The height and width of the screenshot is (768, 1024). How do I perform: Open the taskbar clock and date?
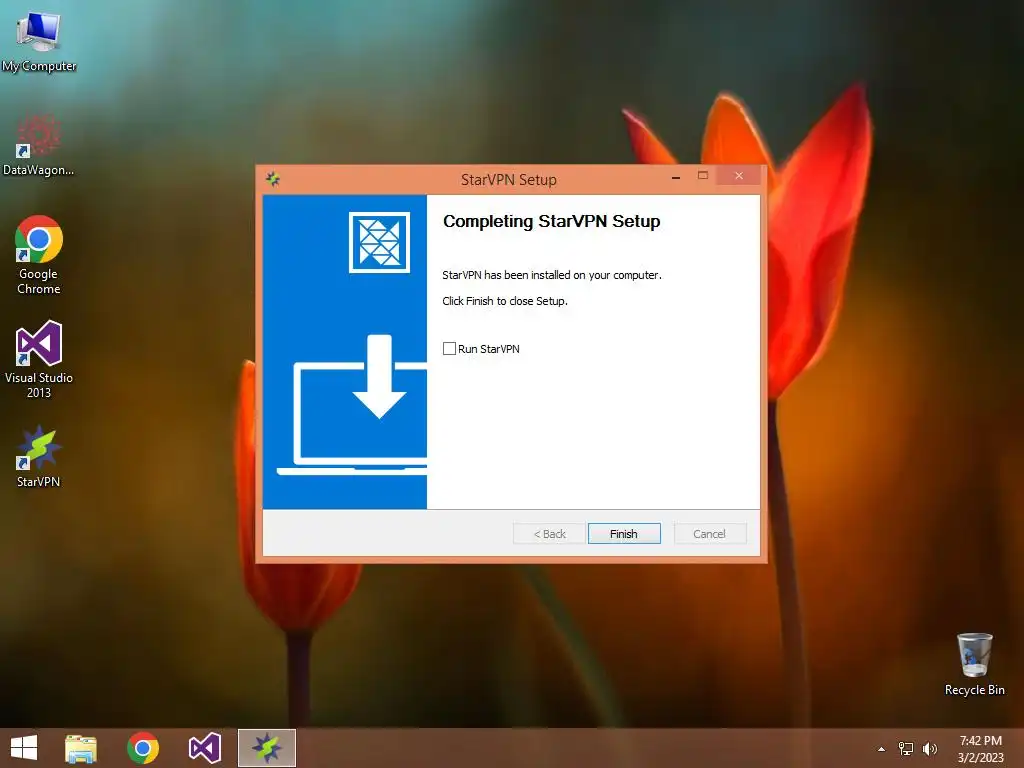tap(980, 749)
